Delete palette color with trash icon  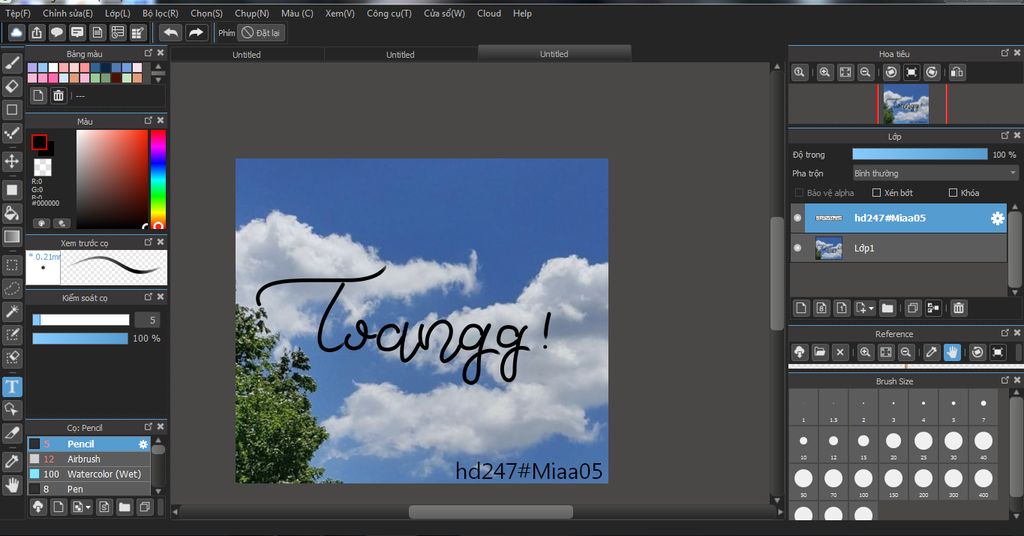[58, 96]
